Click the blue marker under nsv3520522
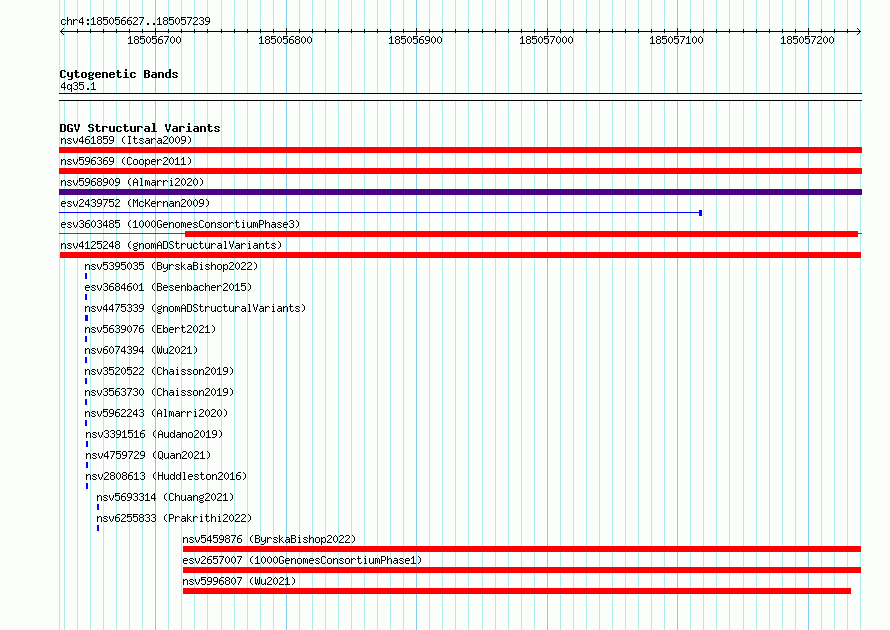The image size is (890, 630). [86, 381]
